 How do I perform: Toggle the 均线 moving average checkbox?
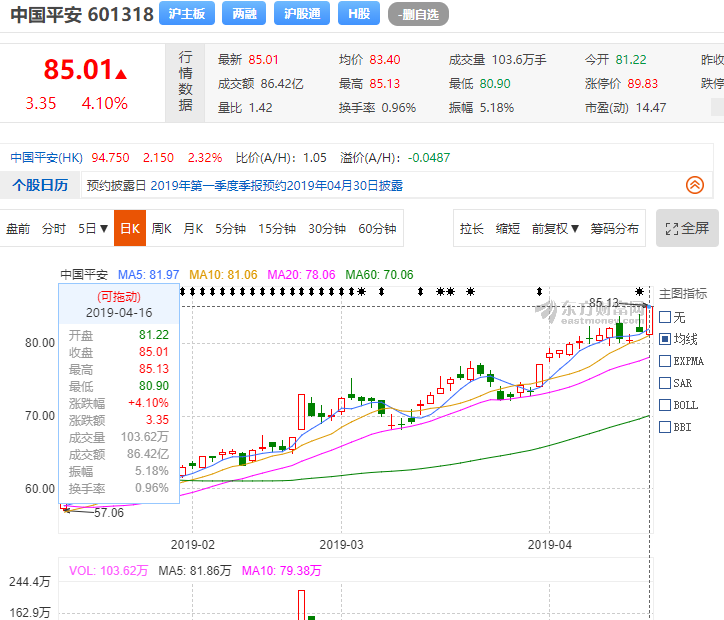[x=665, y=339]
